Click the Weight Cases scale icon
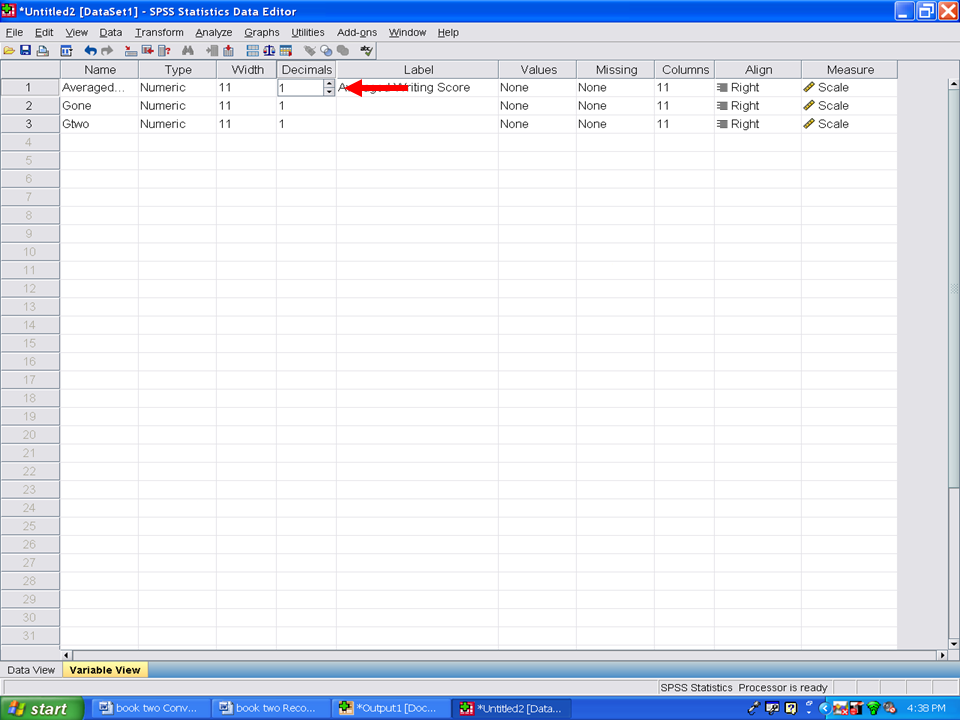The width and height of the screenshot is (960, 720). pos(269,50)
